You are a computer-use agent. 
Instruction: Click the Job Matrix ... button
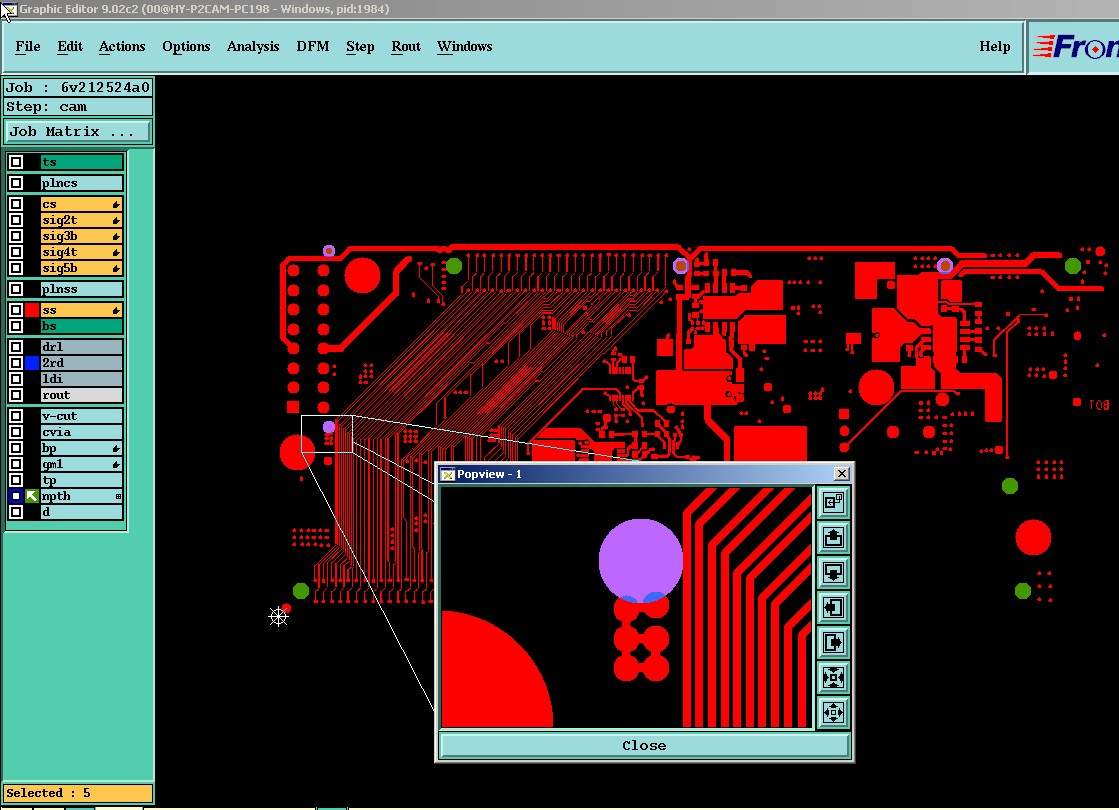click(79, 132)
